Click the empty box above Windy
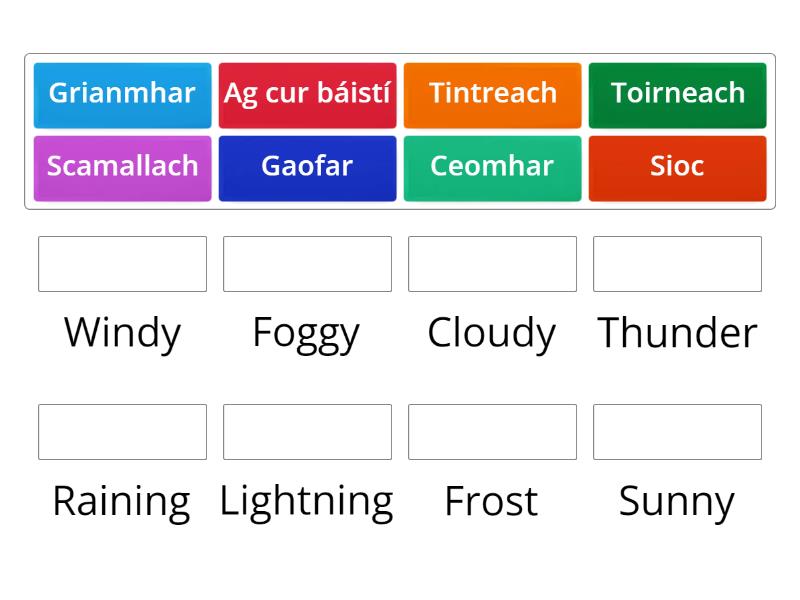 pyautogui.click(x=122, y=264)
